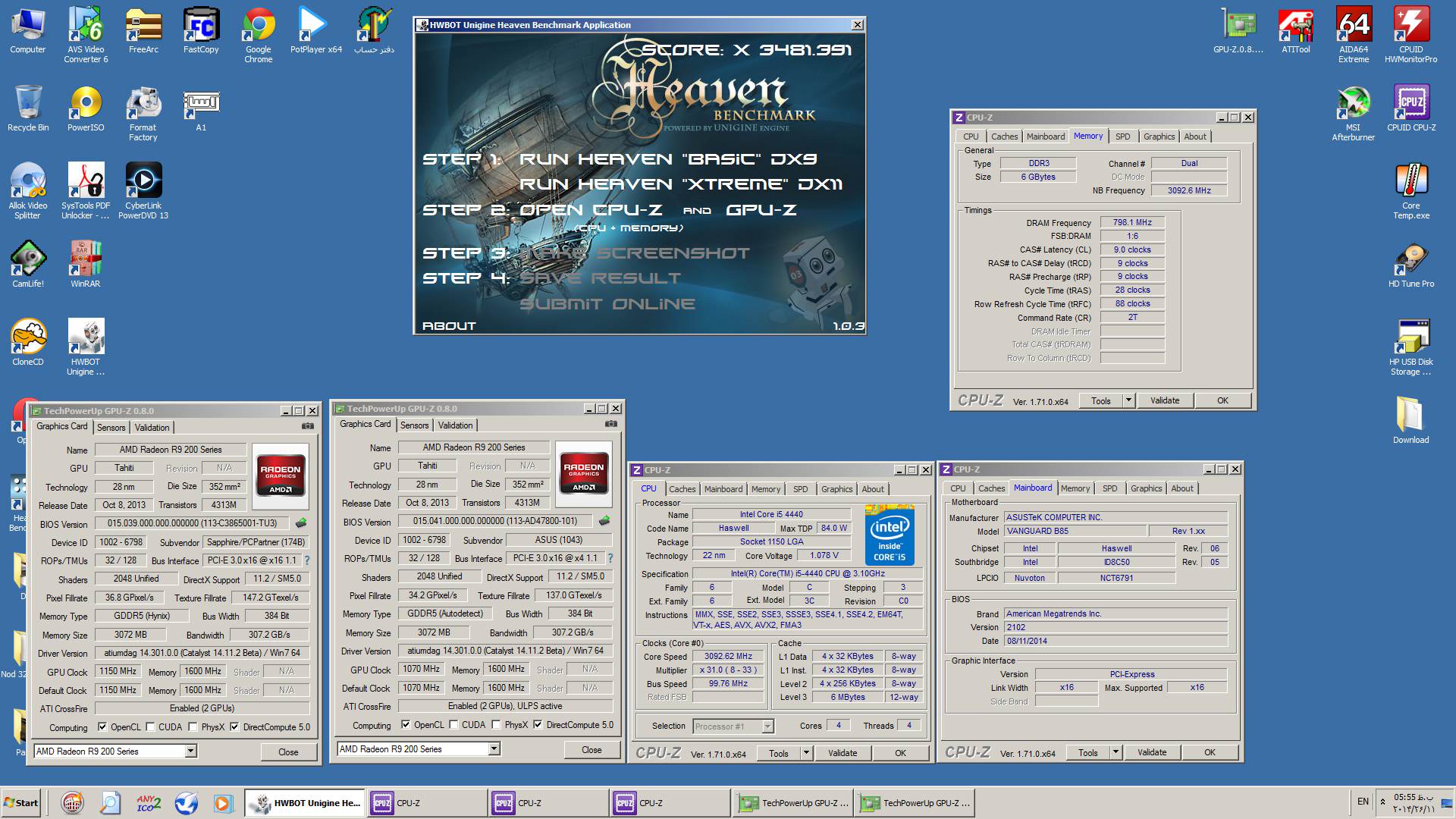The image size is (1456, 819).
Task: Open GPU selector dropdown in right GPU-Z
Action: (494, 748)
